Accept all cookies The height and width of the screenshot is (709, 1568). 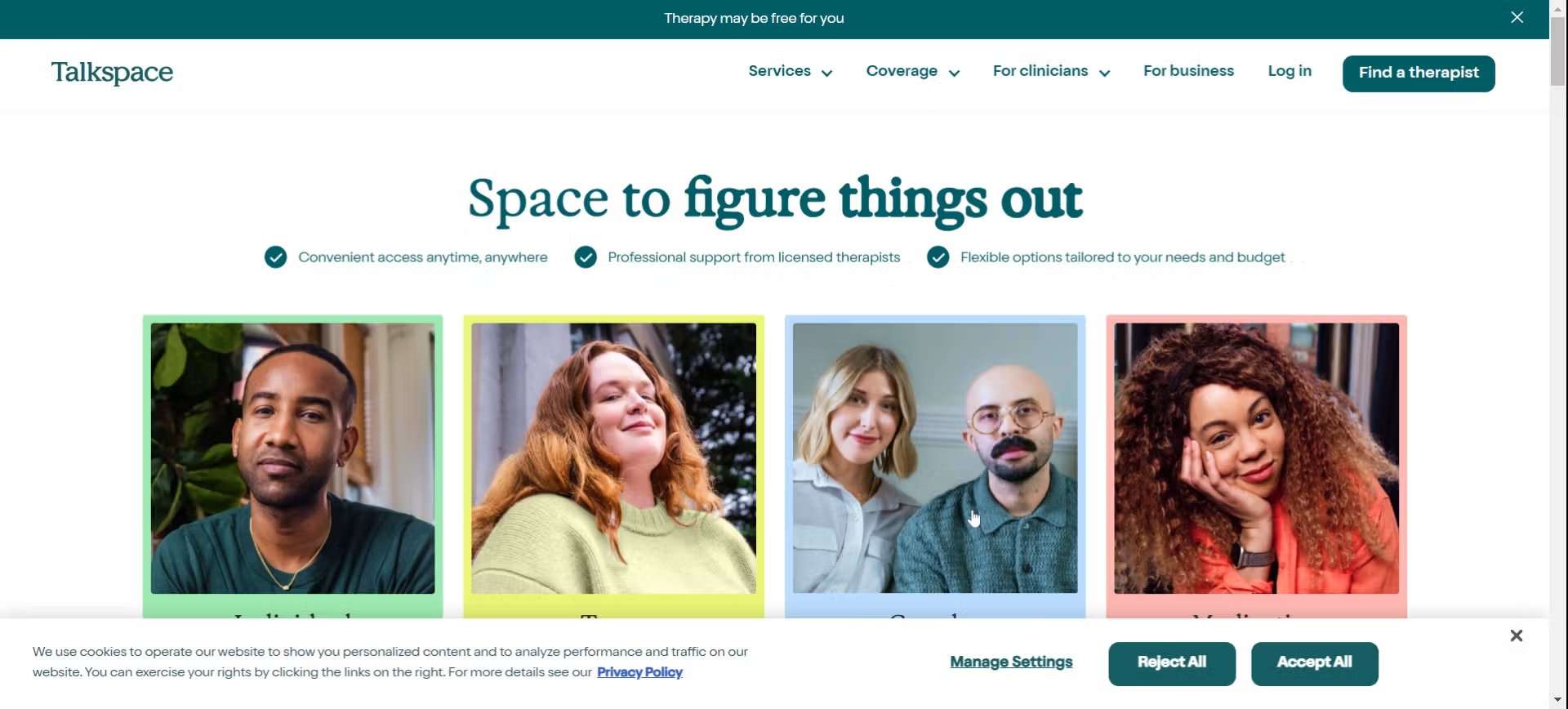[x=1315, y=663]
